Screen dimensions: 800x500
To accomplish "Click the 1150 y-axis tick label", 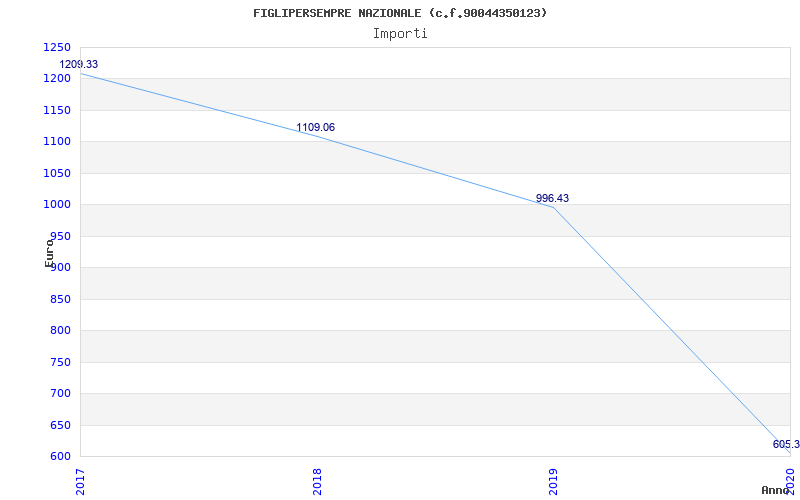I will click(57, 110).
